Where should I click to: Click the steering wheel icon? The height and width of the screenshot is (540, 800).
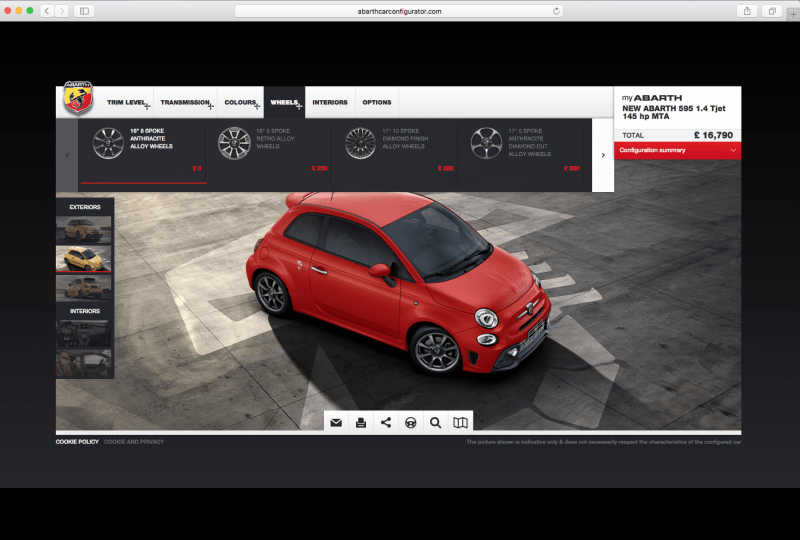411,423
